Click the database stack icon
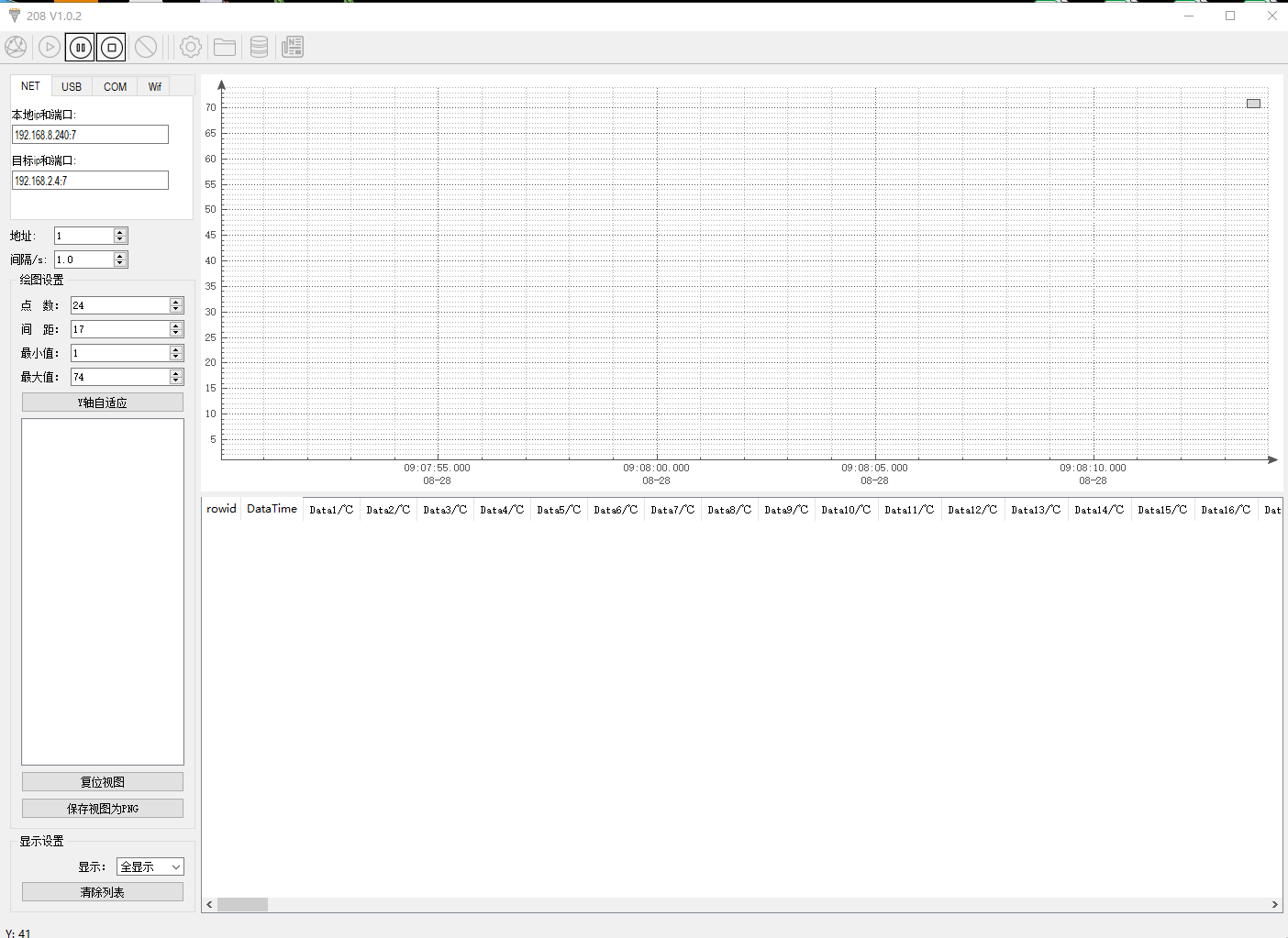 click(x=260, y=47)
